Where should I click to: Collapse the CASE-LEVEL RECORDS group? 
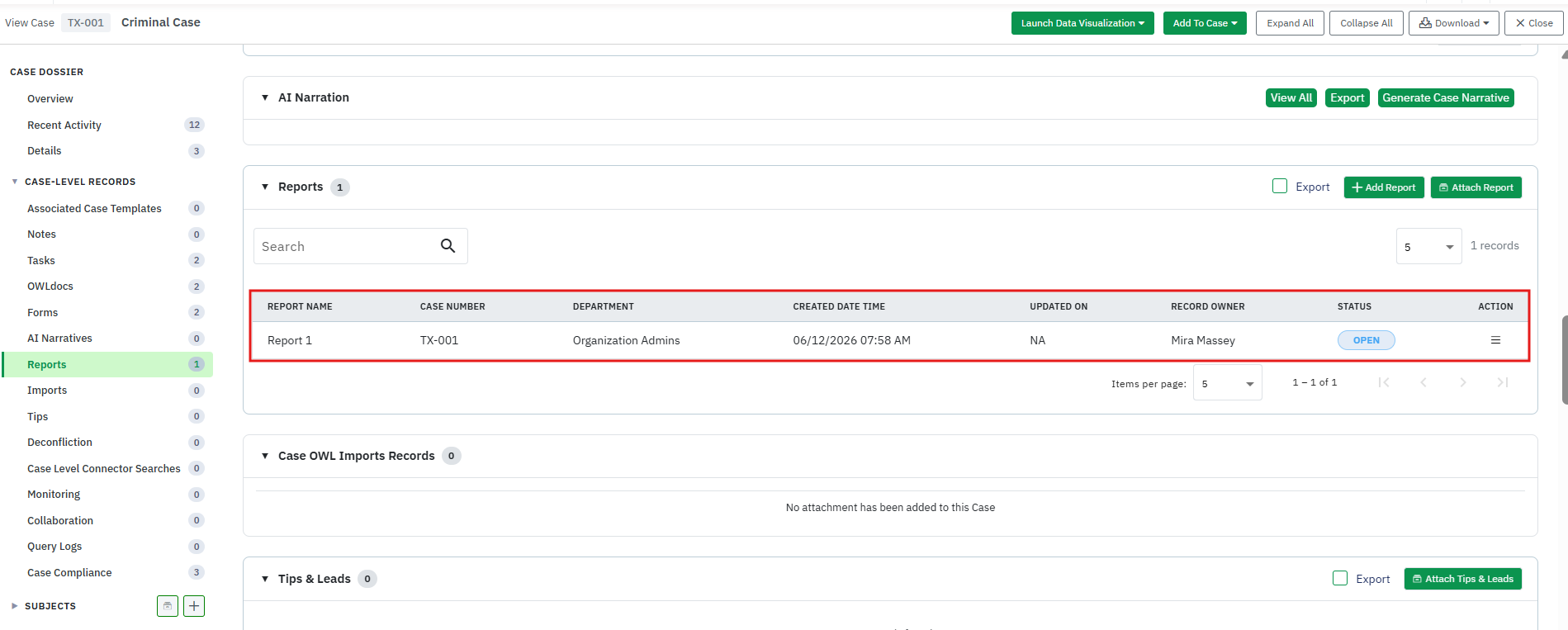click(15, 182)
